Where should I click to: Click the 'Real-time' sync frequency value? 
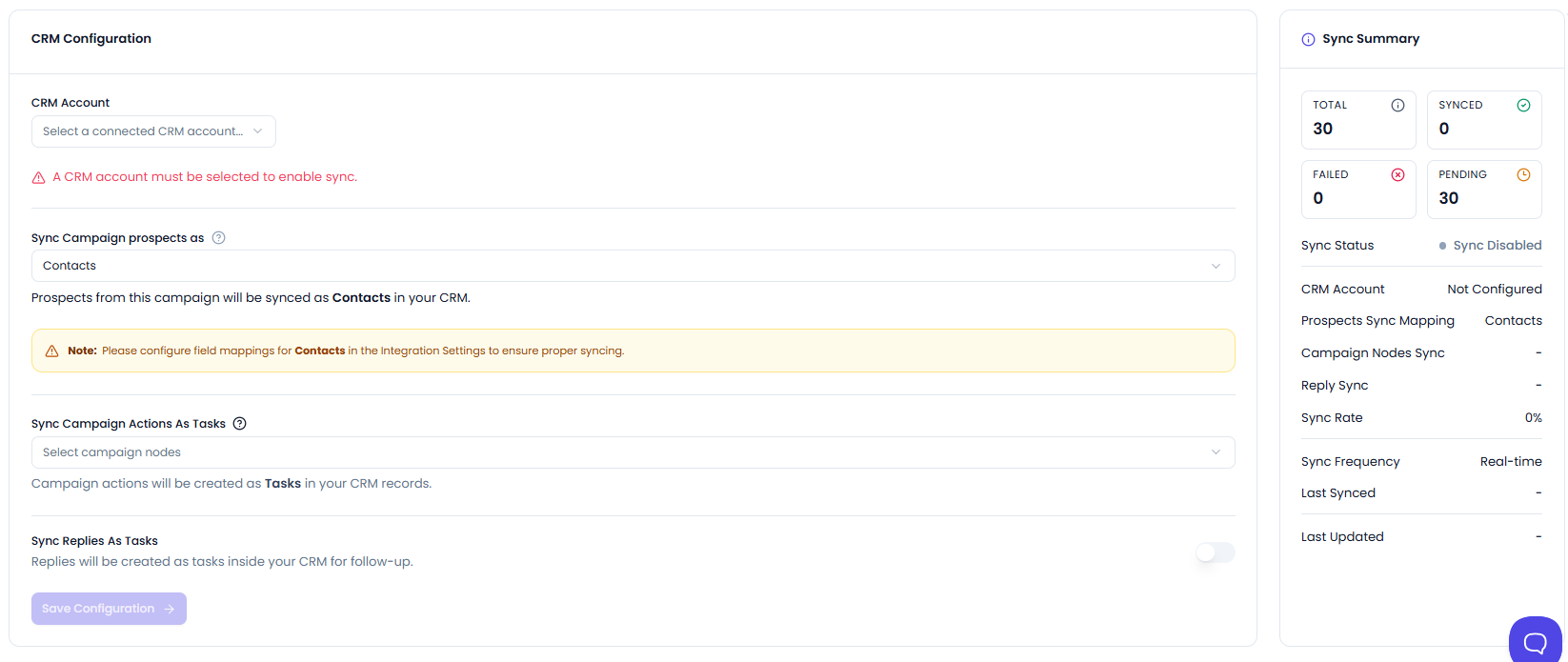1511,462
